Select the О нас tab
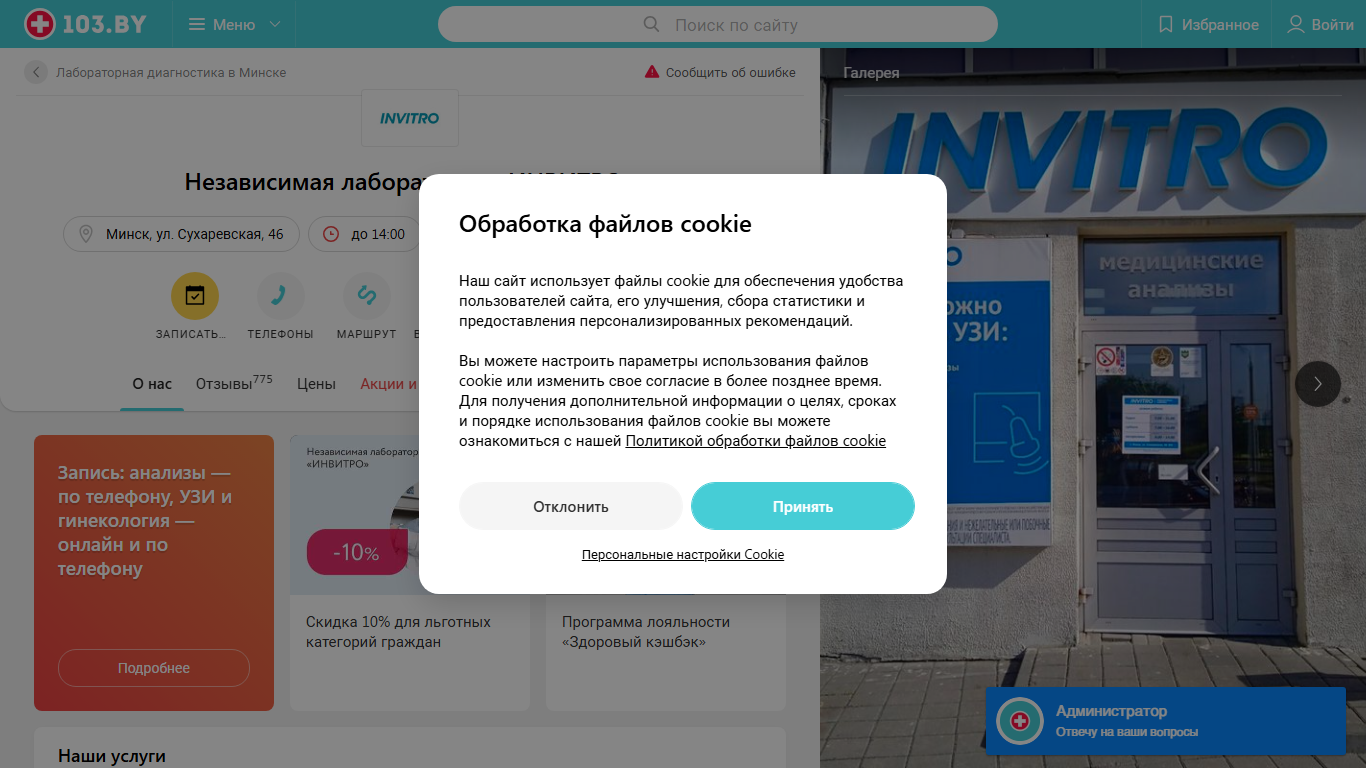 152,383
